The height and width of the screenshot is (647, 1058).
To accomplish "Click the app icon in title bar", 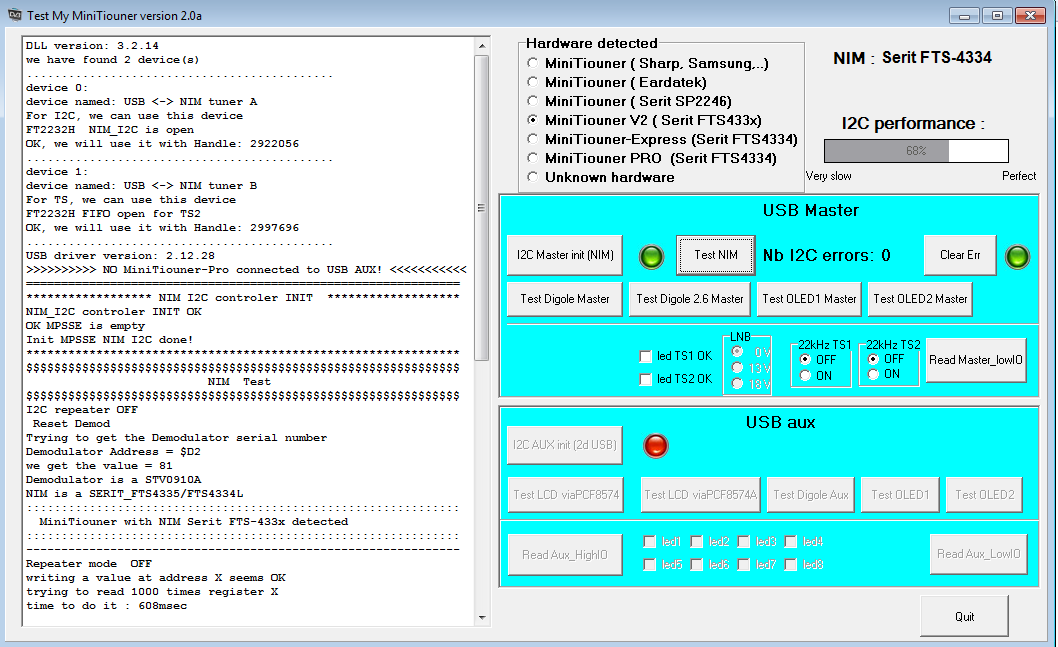I will coord(15,15).
